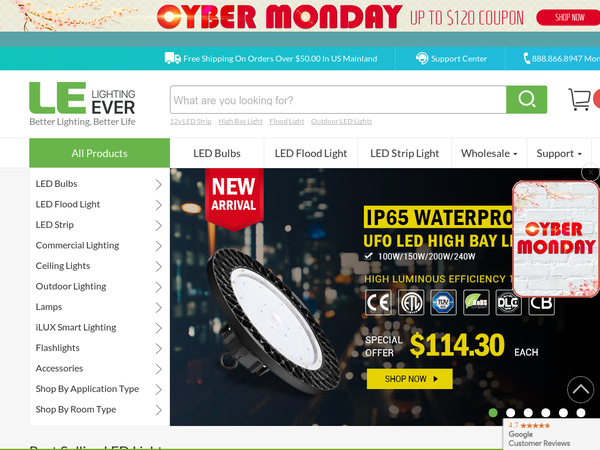Select the first green carousel dot
Viewport: 600px width, 450px height.
coord(493,412)
